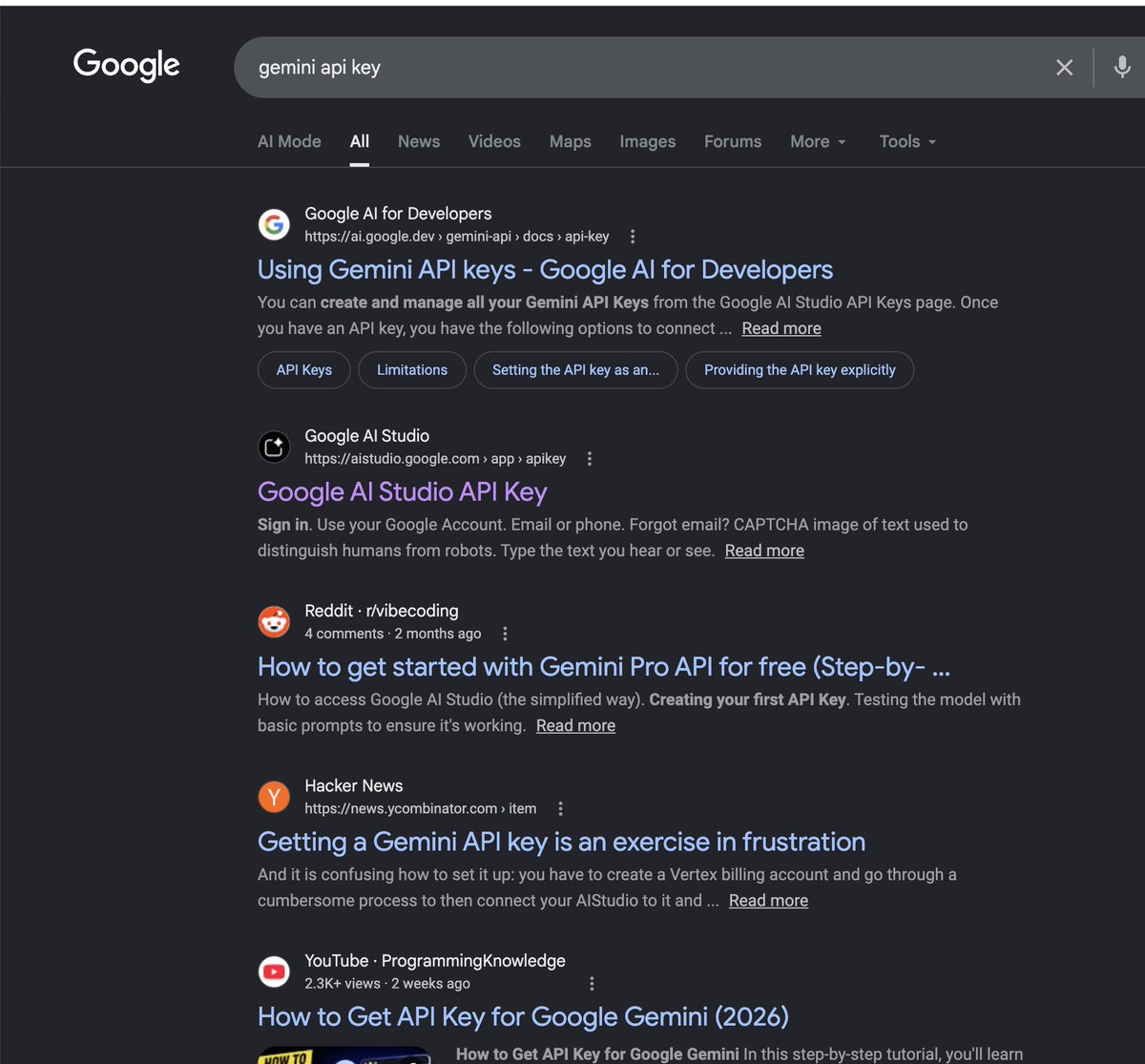Open Google AI Studio API Key result
Viewport: 1145px width, 1064px height.
403,492
